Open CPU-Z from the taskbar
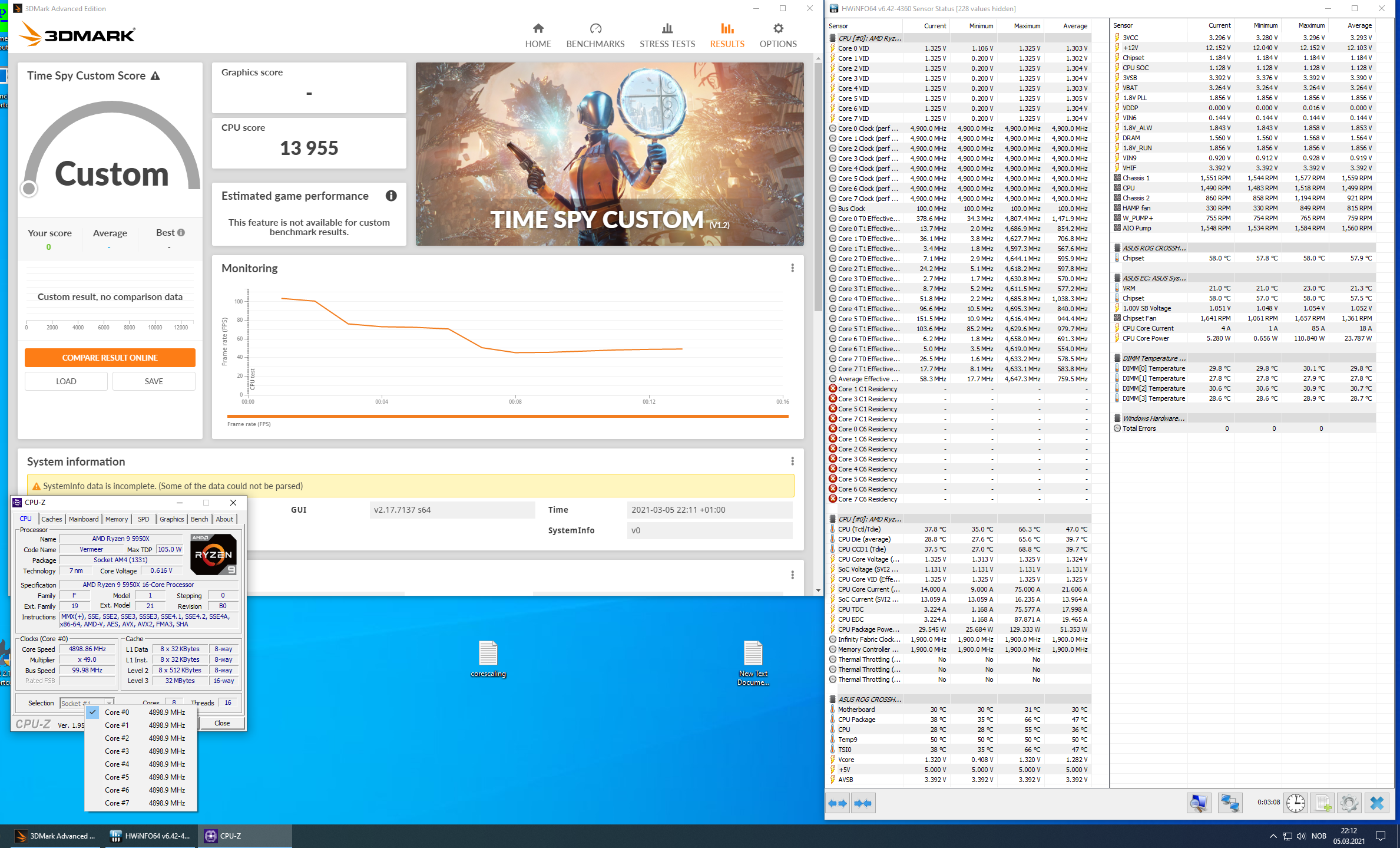The width and height of the screenshot is (1400, 848). tap(245, 836)
